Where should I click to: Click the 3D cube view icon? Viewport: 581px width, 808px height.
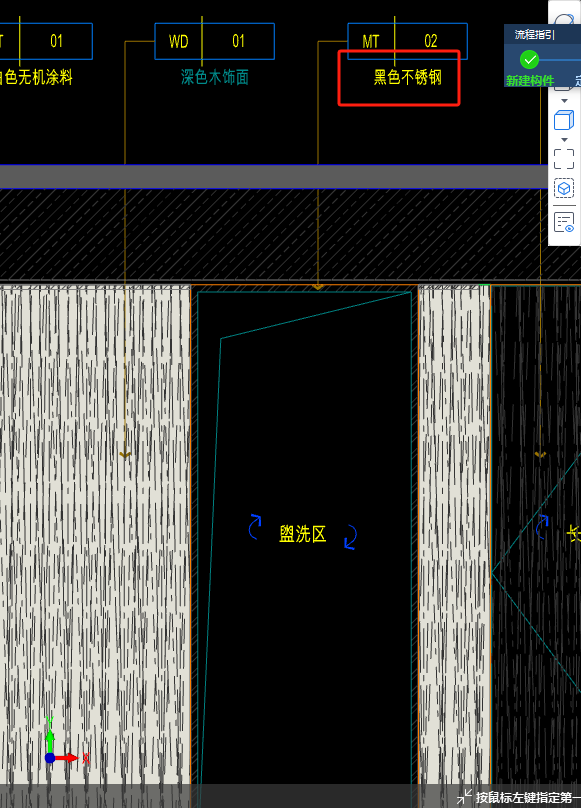pyautogui.click(x=563, y=120)
